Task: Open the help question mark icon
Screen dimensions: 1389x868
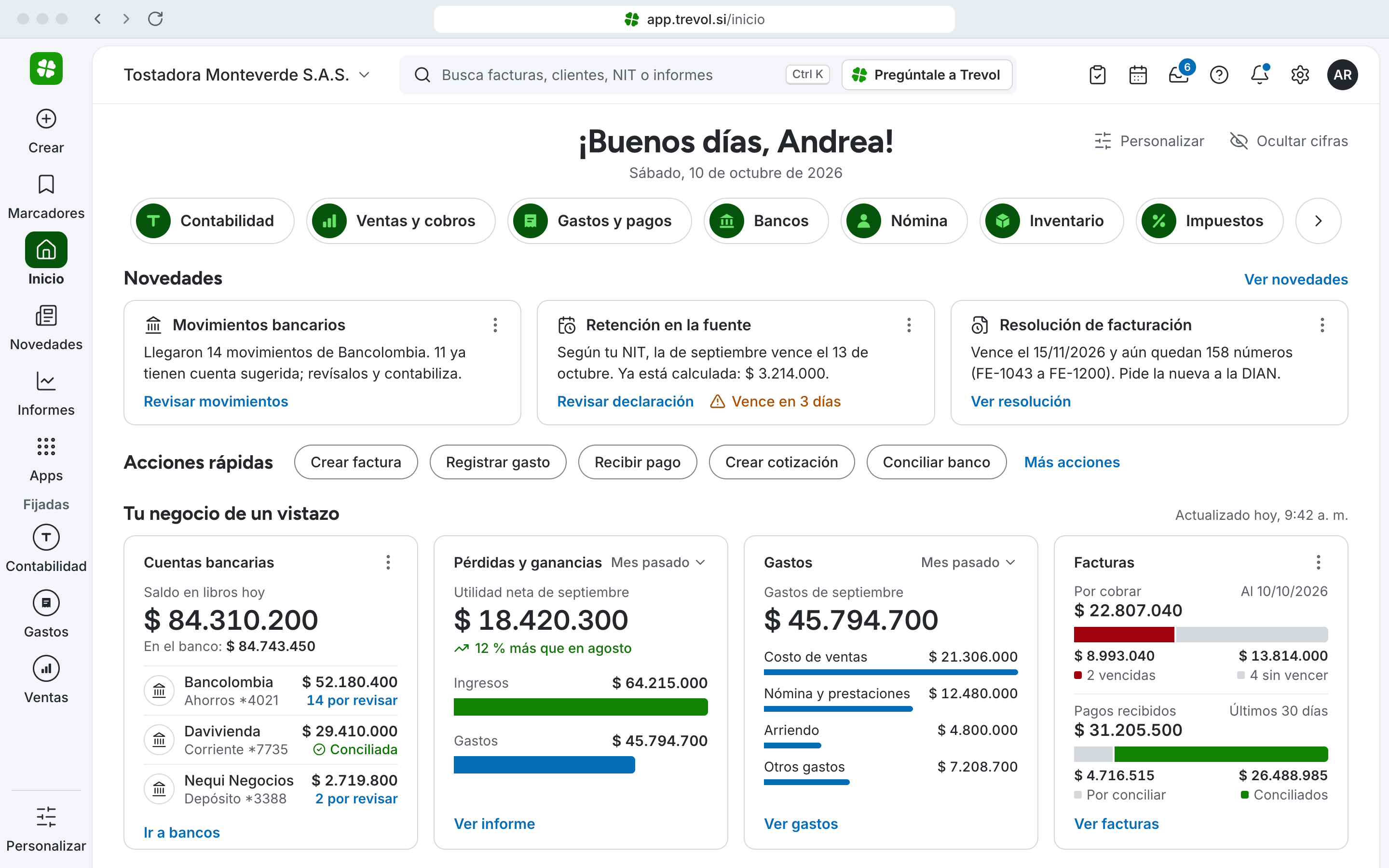Action: (x=1219, y=75)
